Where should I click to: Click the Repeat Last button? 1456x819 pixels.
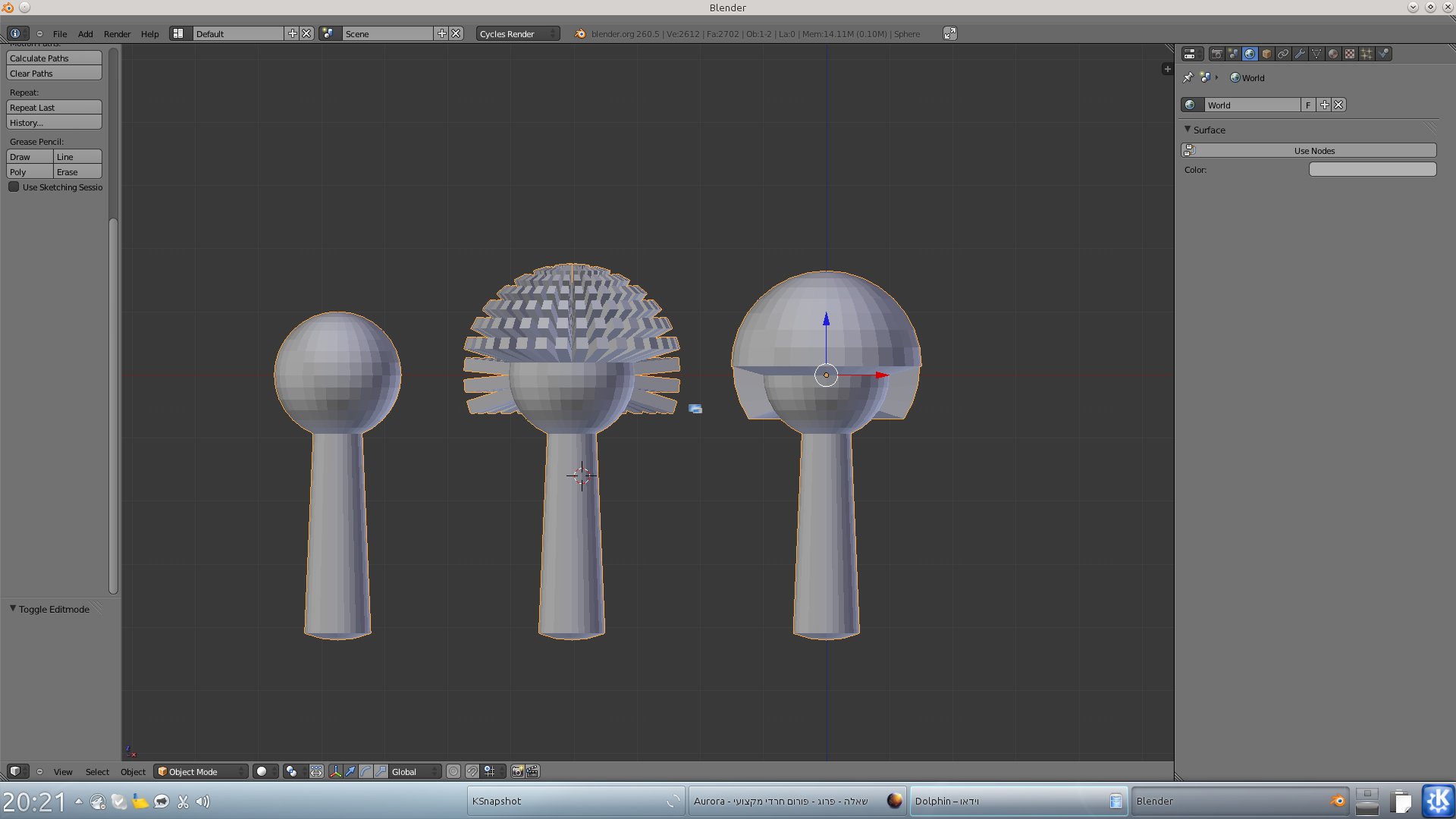tap(54, 108)
